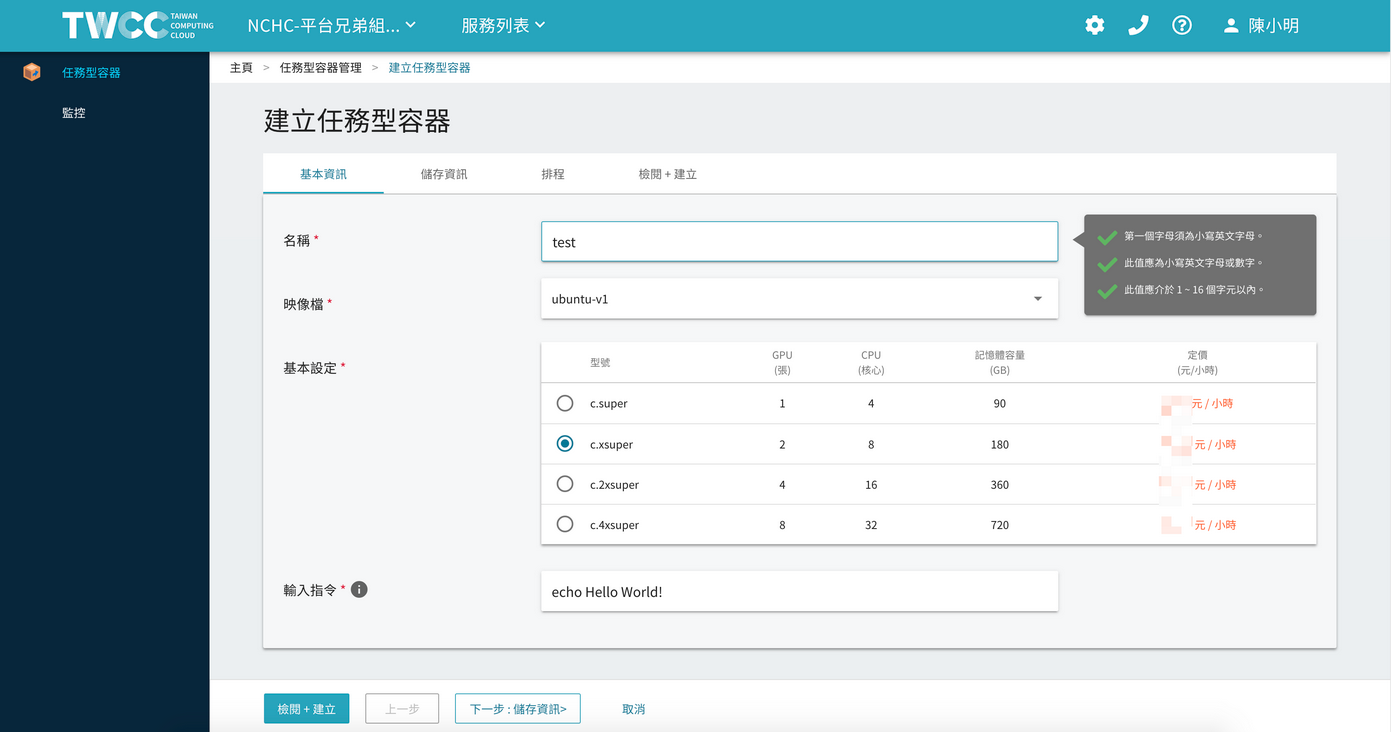Select the c.2xsuper radio button

click(x=565, y=484)
